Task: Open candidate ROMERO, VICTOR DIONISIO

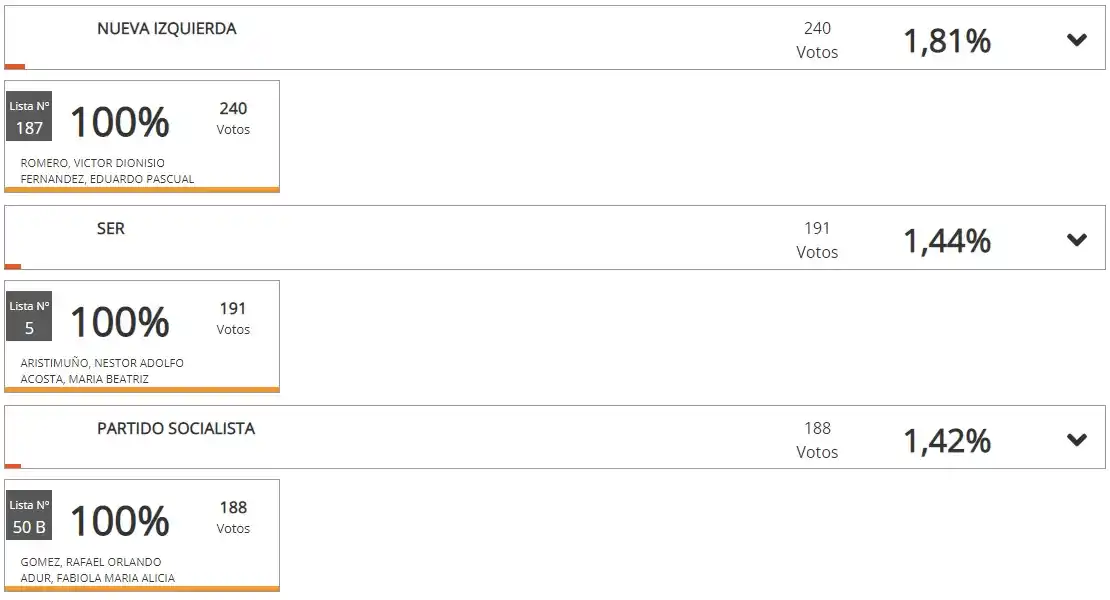Action: point(92,163)
